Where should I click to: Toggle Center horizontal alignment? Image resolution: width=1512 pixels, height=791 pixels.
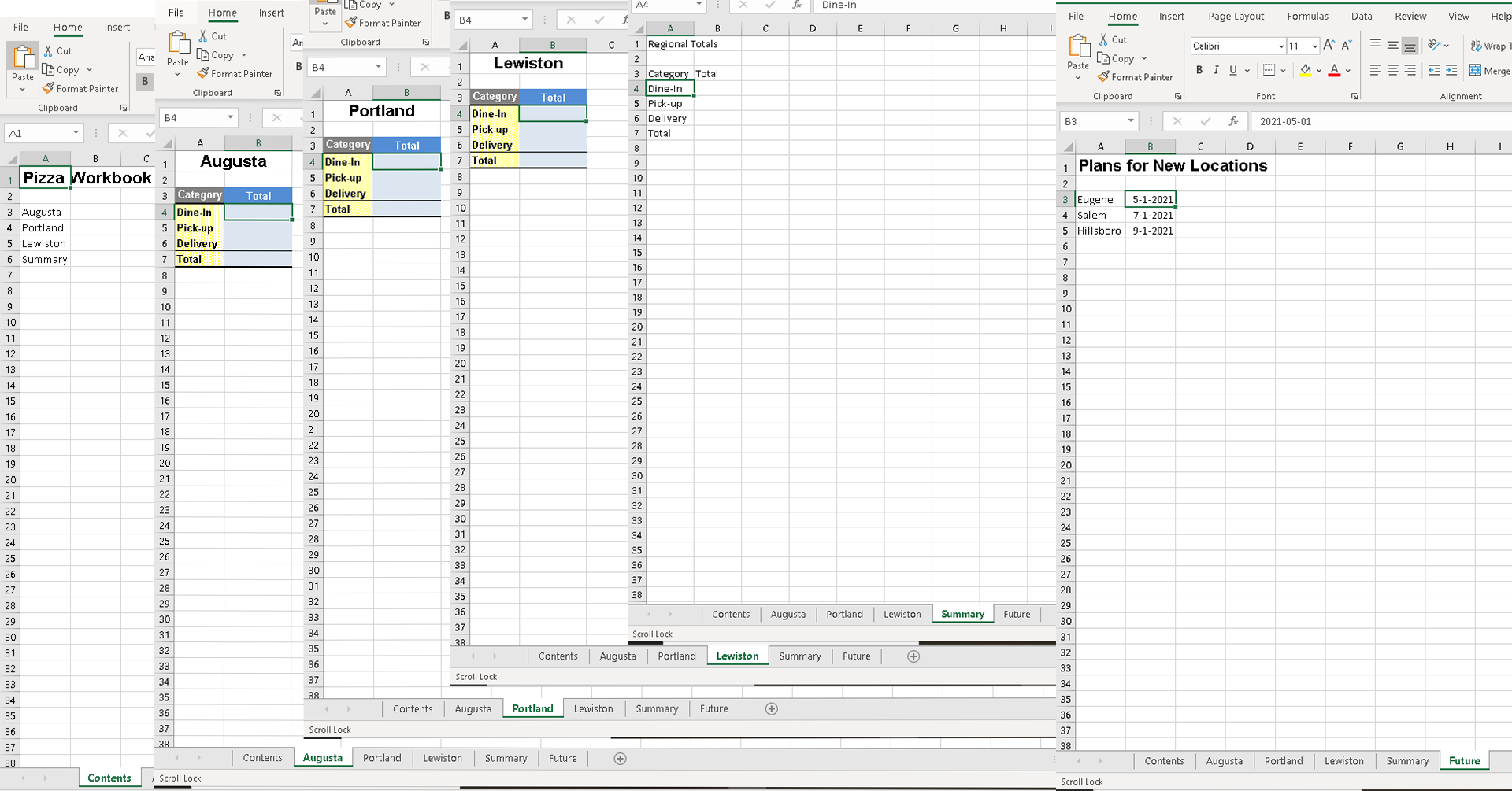click(x=1392, y=70)
